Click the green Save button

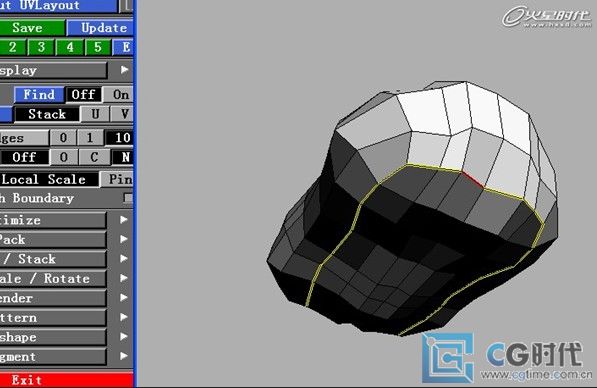click(32, 28)
